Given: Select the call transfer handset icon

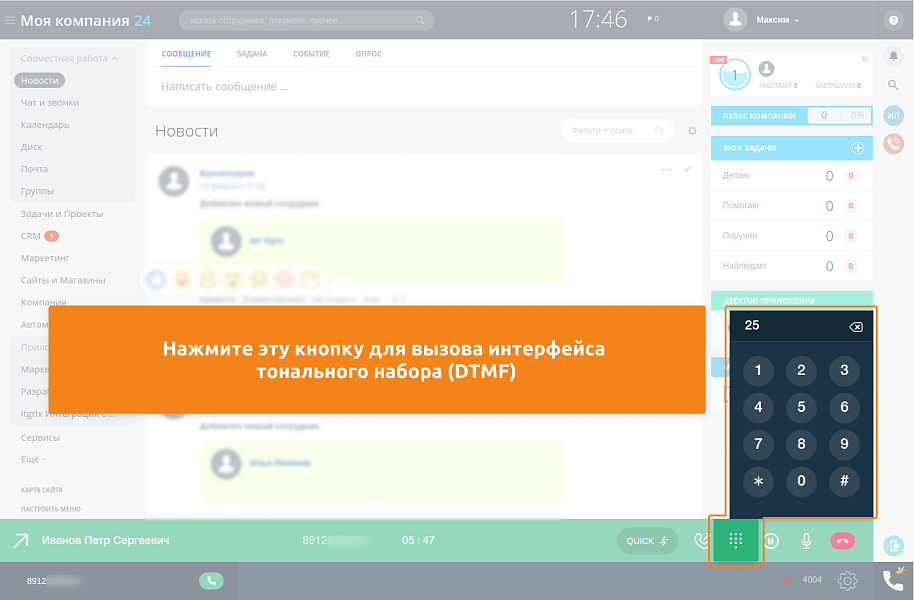Looking at the screenshot, I should point(701,540).
